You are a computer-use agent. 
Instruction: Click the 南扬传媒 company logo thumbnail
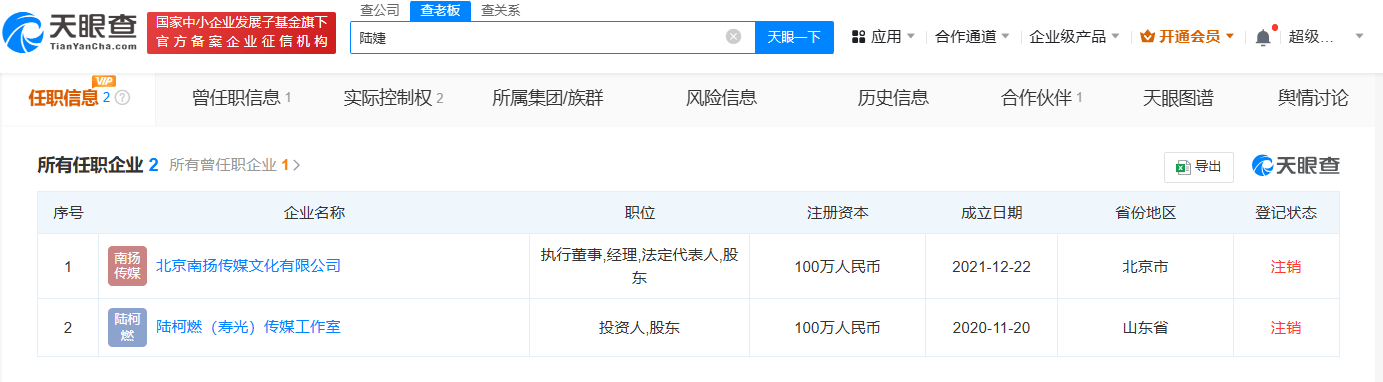click(127, 266)
